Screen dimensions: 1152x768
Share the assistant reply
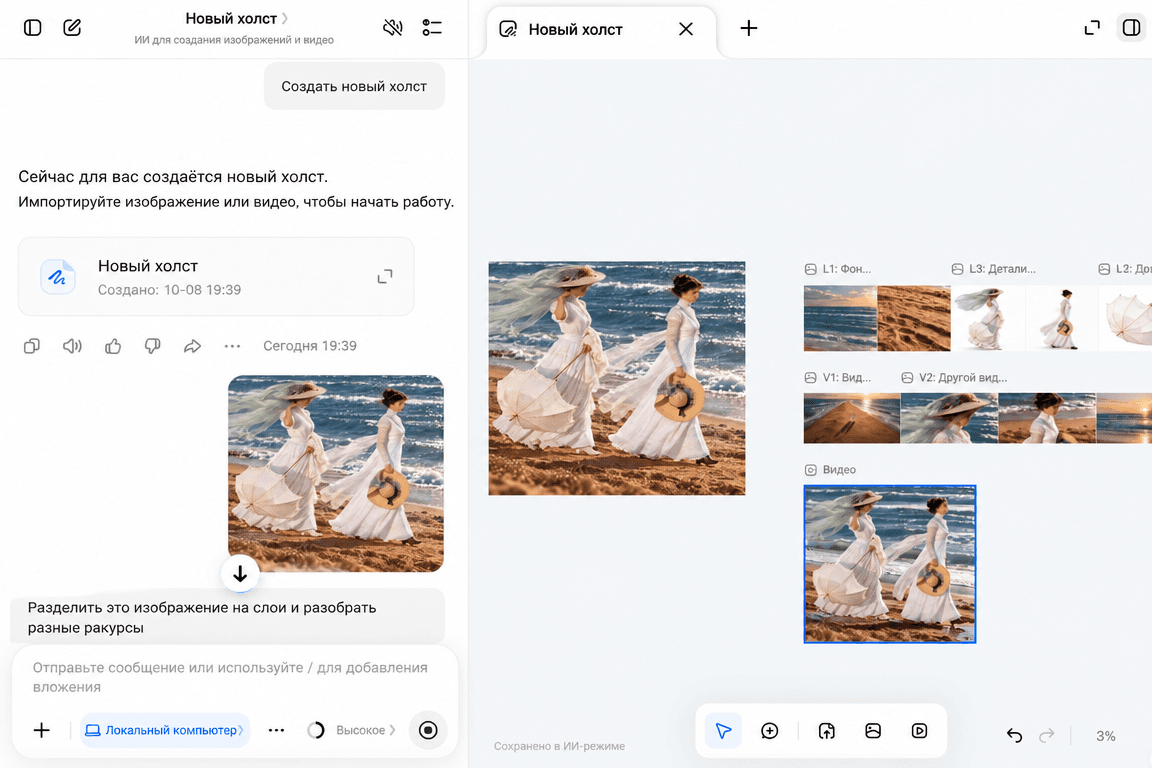[192, 345]
